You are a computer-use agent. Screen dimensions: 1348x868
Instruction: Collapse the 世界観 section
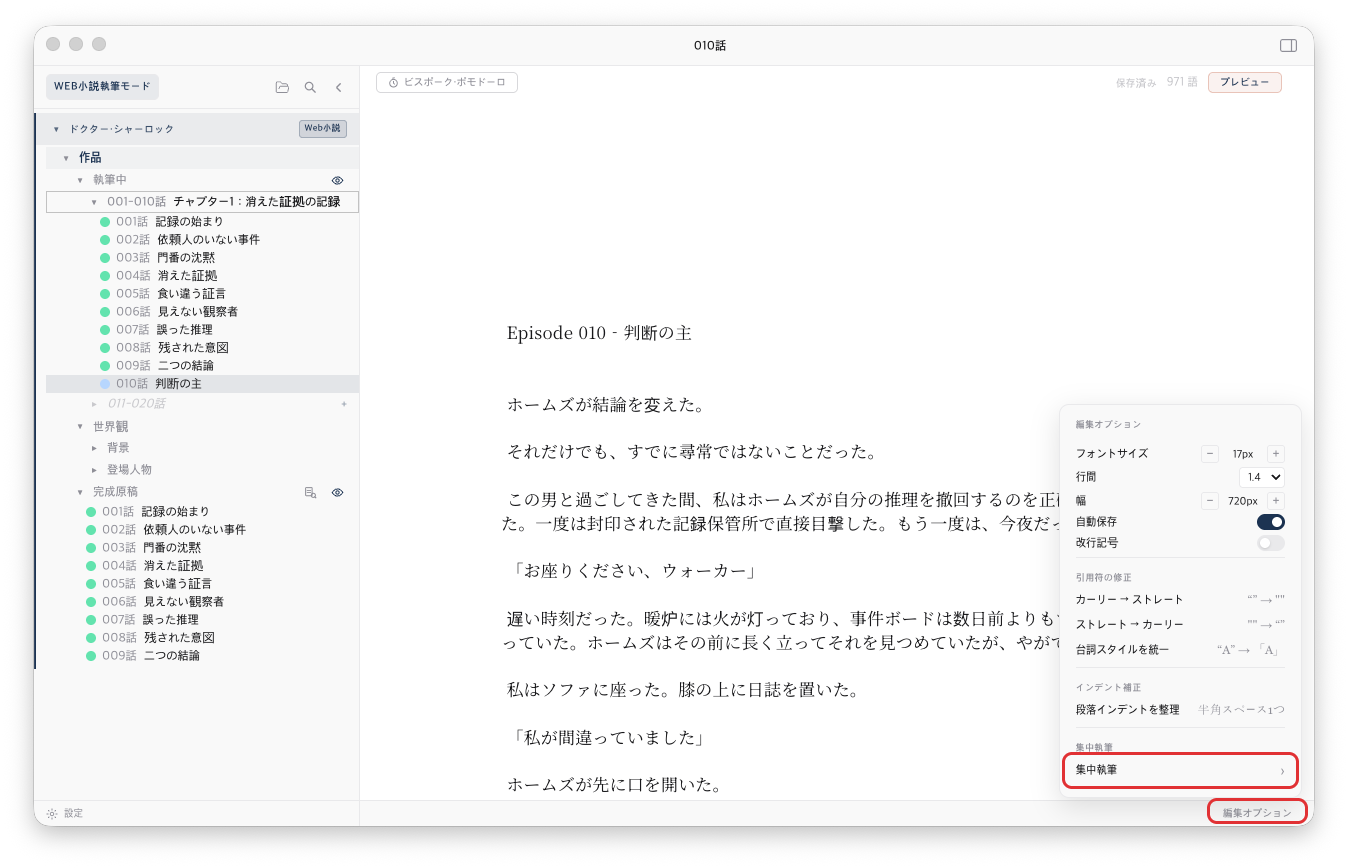[80, 427]
